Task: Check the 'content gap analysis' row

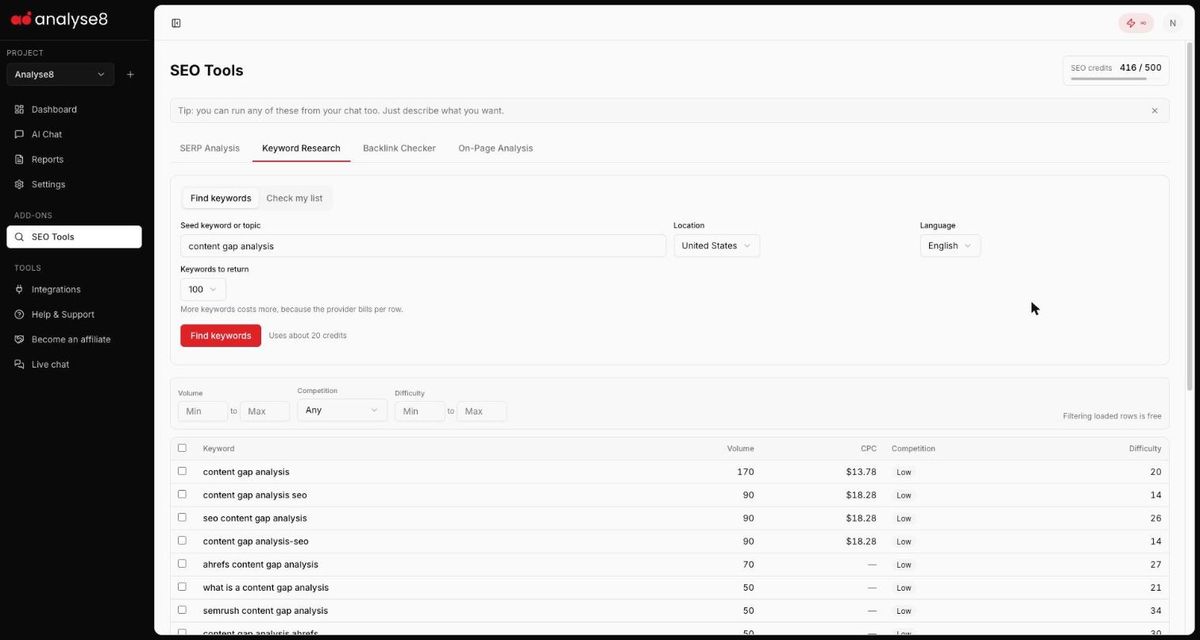Action: point(182,471)
